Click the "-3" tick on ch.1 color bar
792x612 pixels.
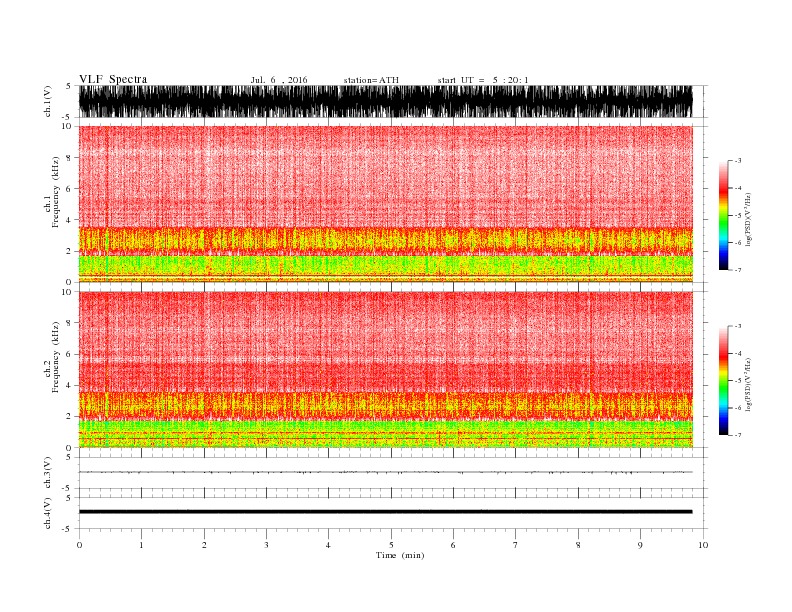737,161
